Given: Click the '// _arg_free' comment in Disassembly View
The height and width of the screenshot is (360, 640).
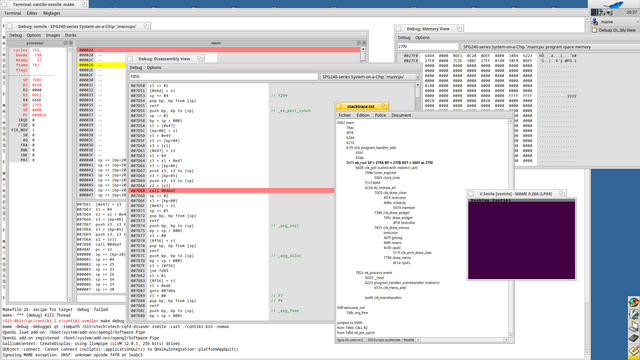Looking at the screenshot, I should (284, 311).
